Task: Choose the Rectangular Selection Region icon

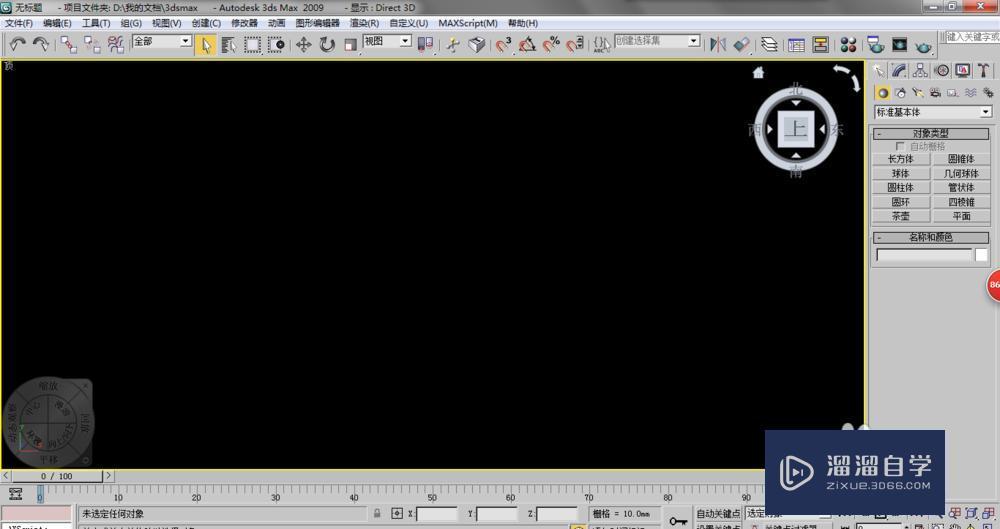Action: 253,45
